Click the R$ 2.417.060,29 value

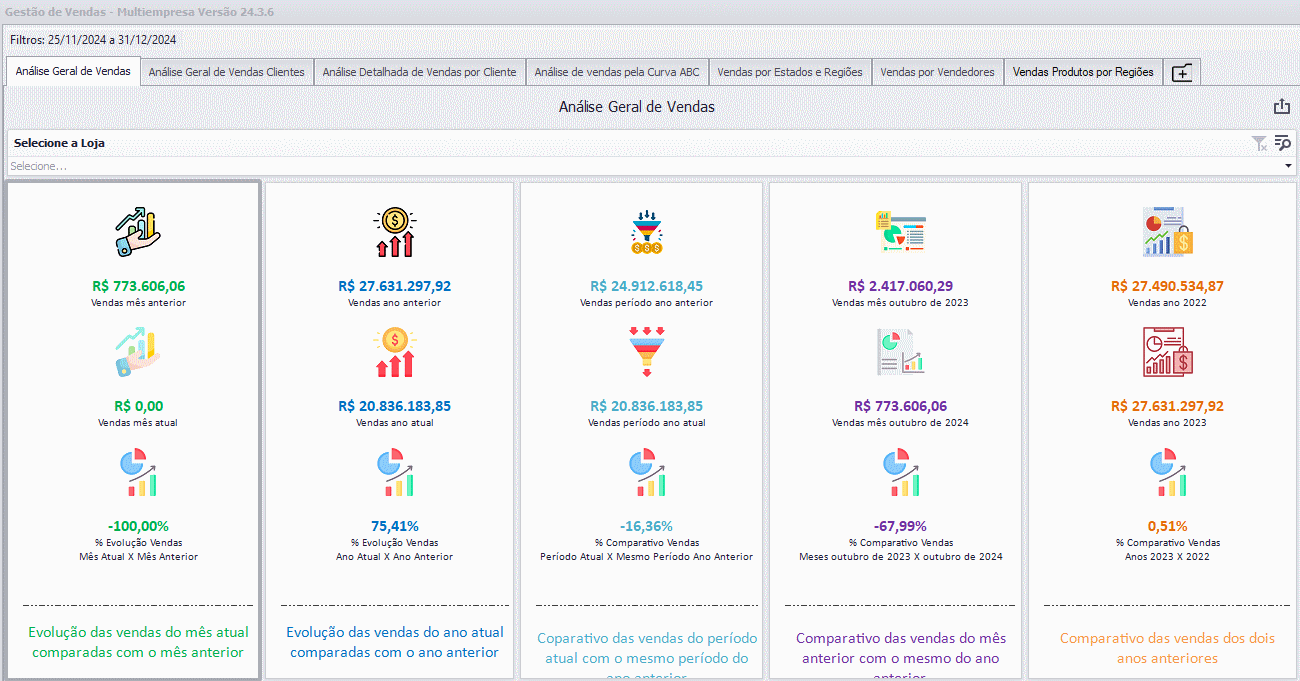(x=900, y=286)
